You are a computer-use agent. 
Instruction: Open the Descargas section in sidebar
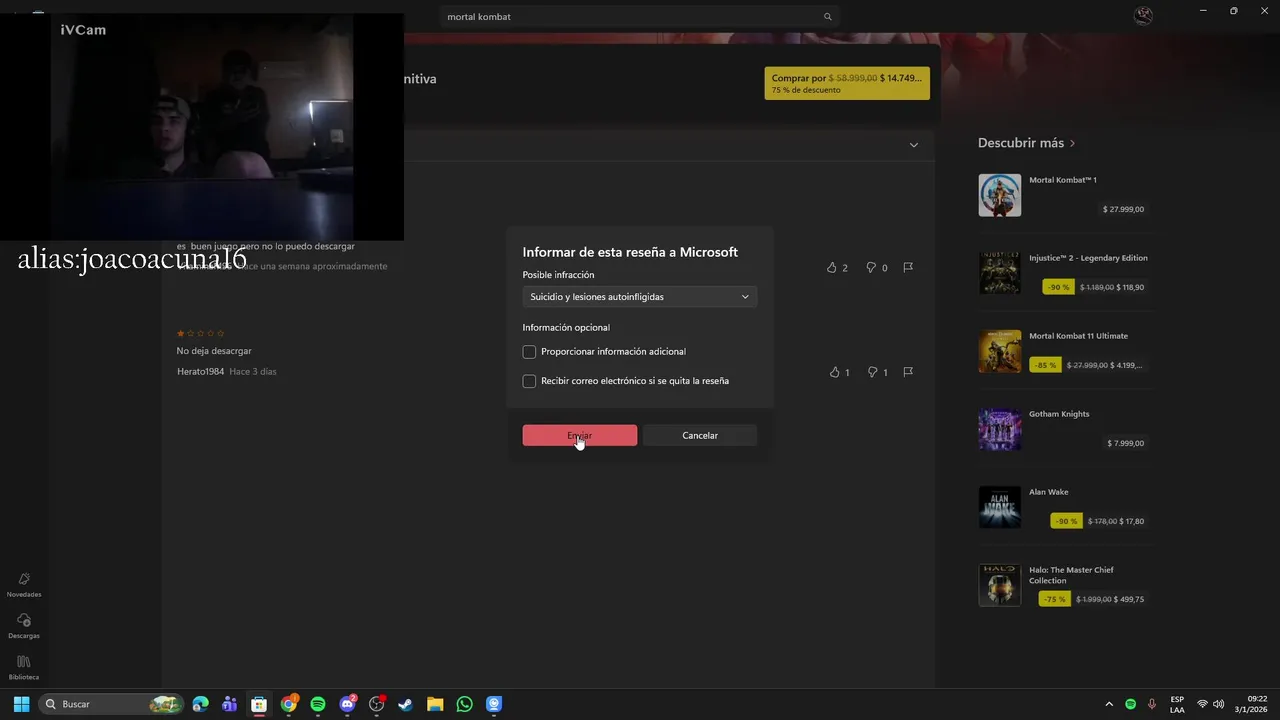[x=24, y=627]
